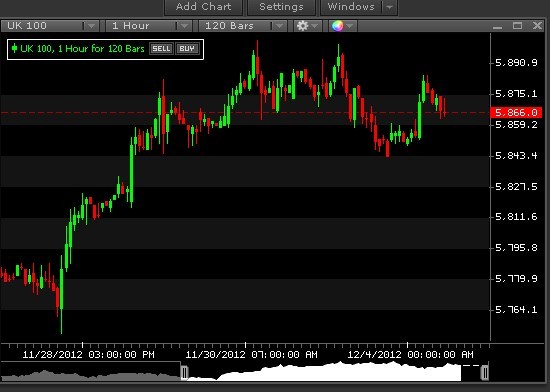Open the color wheel theme picker
Image resolution: width=550 pixels, height=392 pixels.
337,26
